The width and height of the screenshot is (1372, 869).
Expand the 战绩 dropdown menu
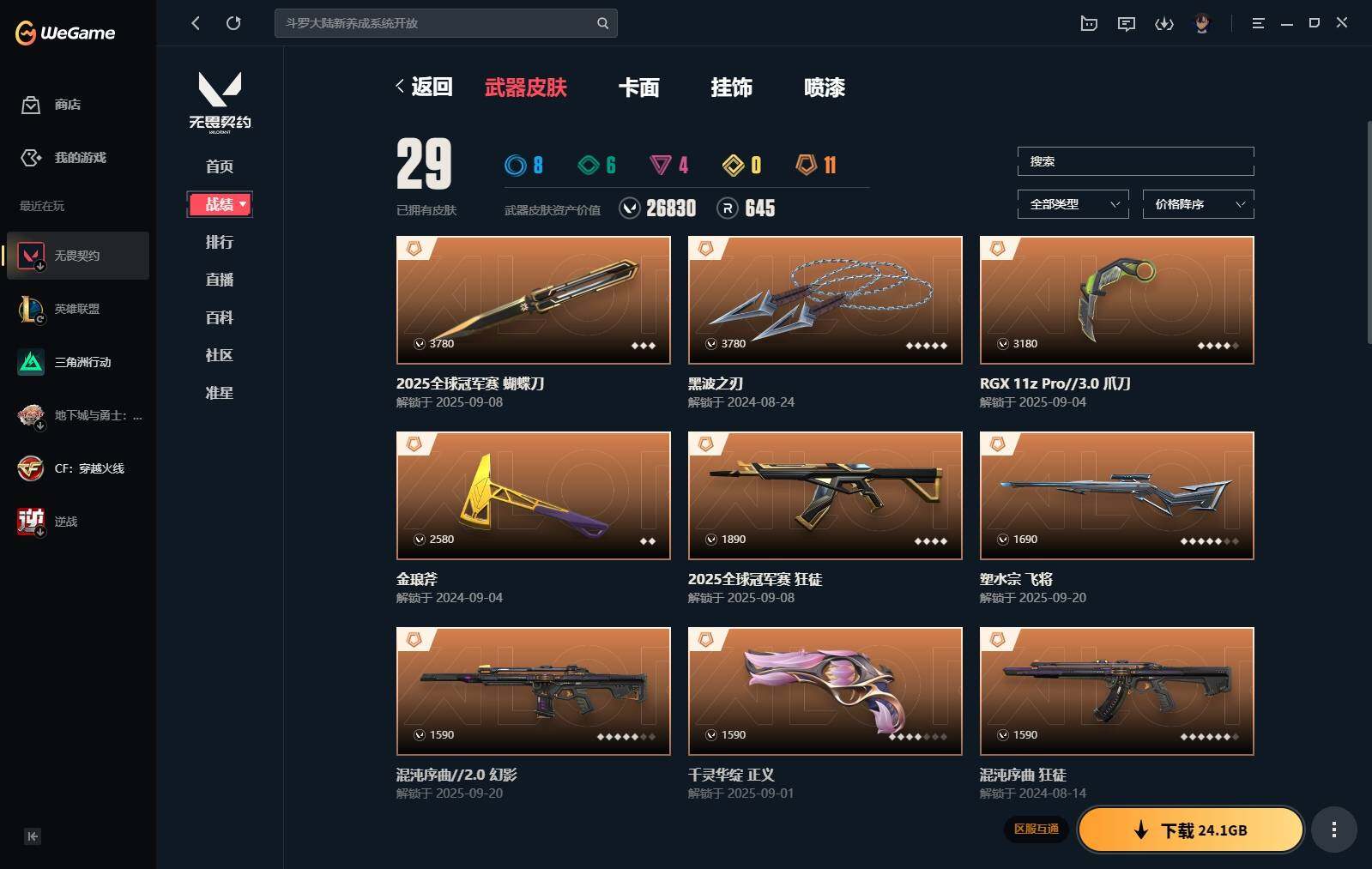[220, 204]
